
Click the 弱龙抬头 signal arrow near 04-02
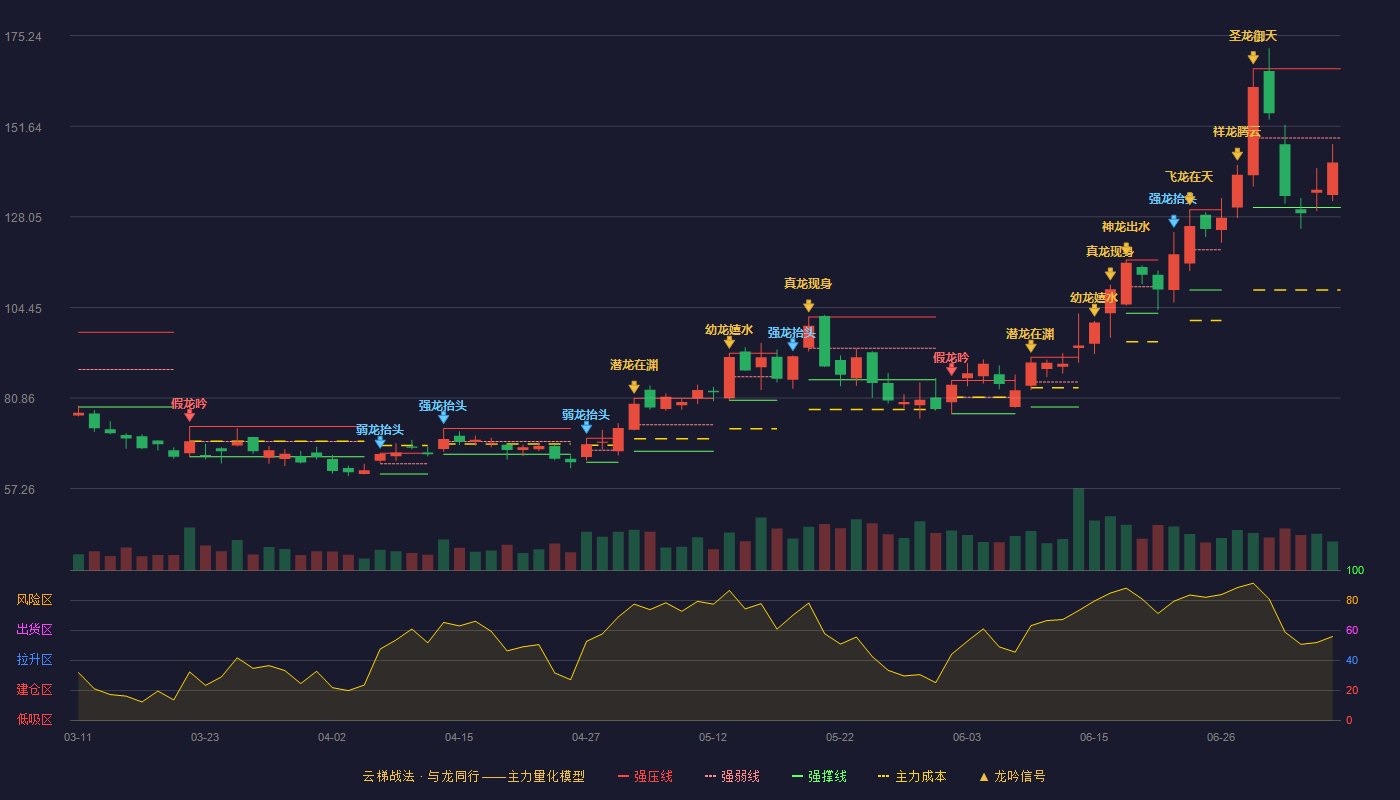coord(380,442)
